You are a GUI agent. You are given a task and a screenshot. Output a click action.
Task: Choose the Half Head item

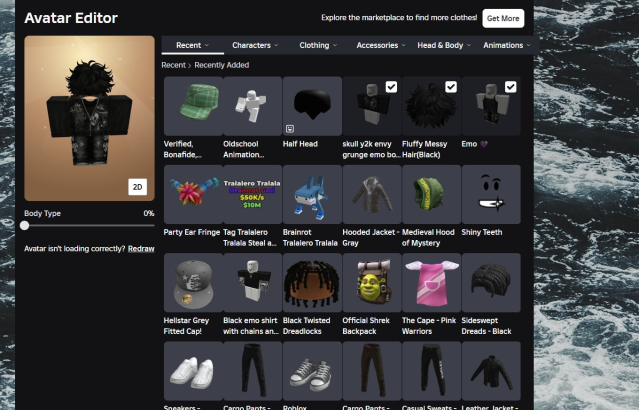(311, 106)
